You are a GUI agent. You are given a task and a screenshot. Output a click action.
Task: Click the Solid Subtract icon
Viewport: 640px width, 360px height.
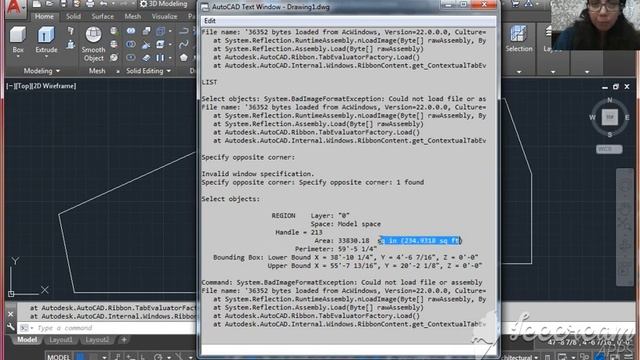point(131,44)
